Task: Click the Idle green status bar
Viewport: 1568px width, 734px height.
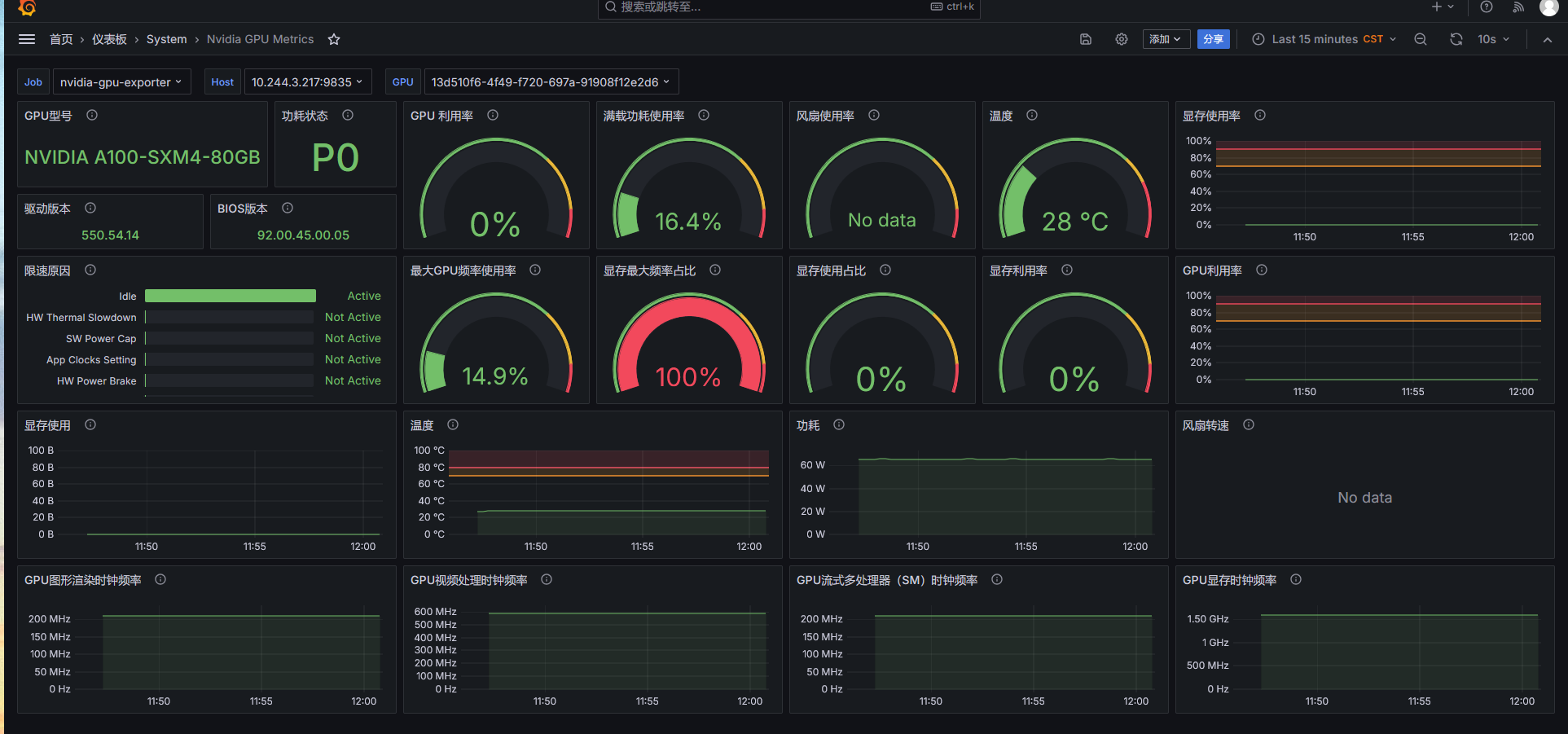Action: [231, 296]
